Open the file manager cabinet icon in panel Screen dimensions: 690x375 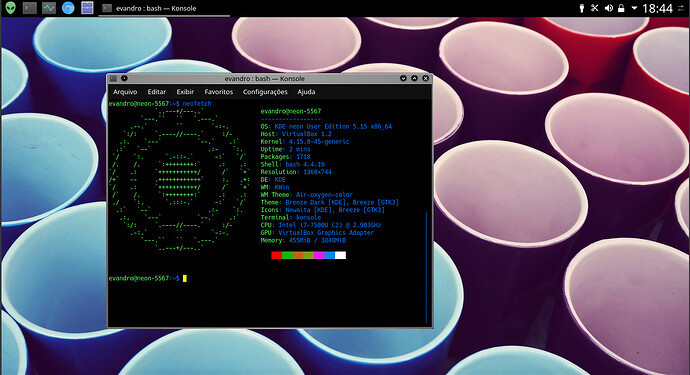click(87, 8)
